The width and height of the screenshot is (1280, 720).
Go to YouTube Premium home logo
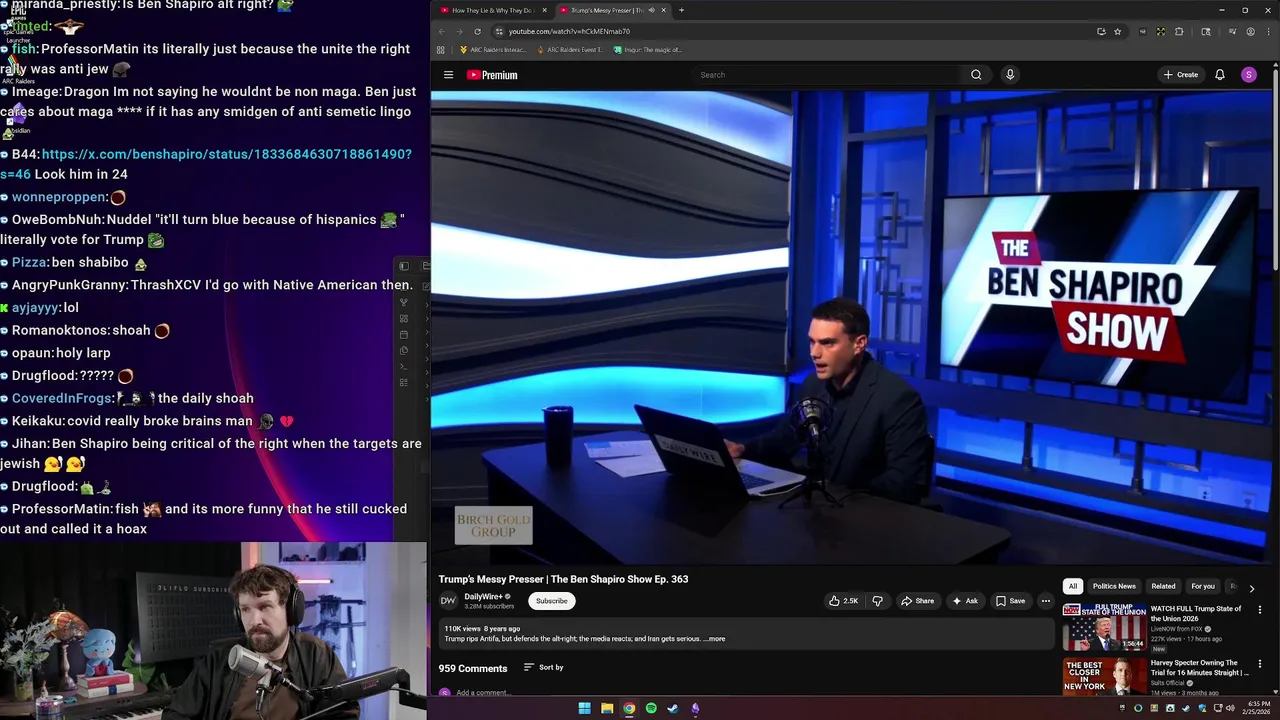[492, 75]
